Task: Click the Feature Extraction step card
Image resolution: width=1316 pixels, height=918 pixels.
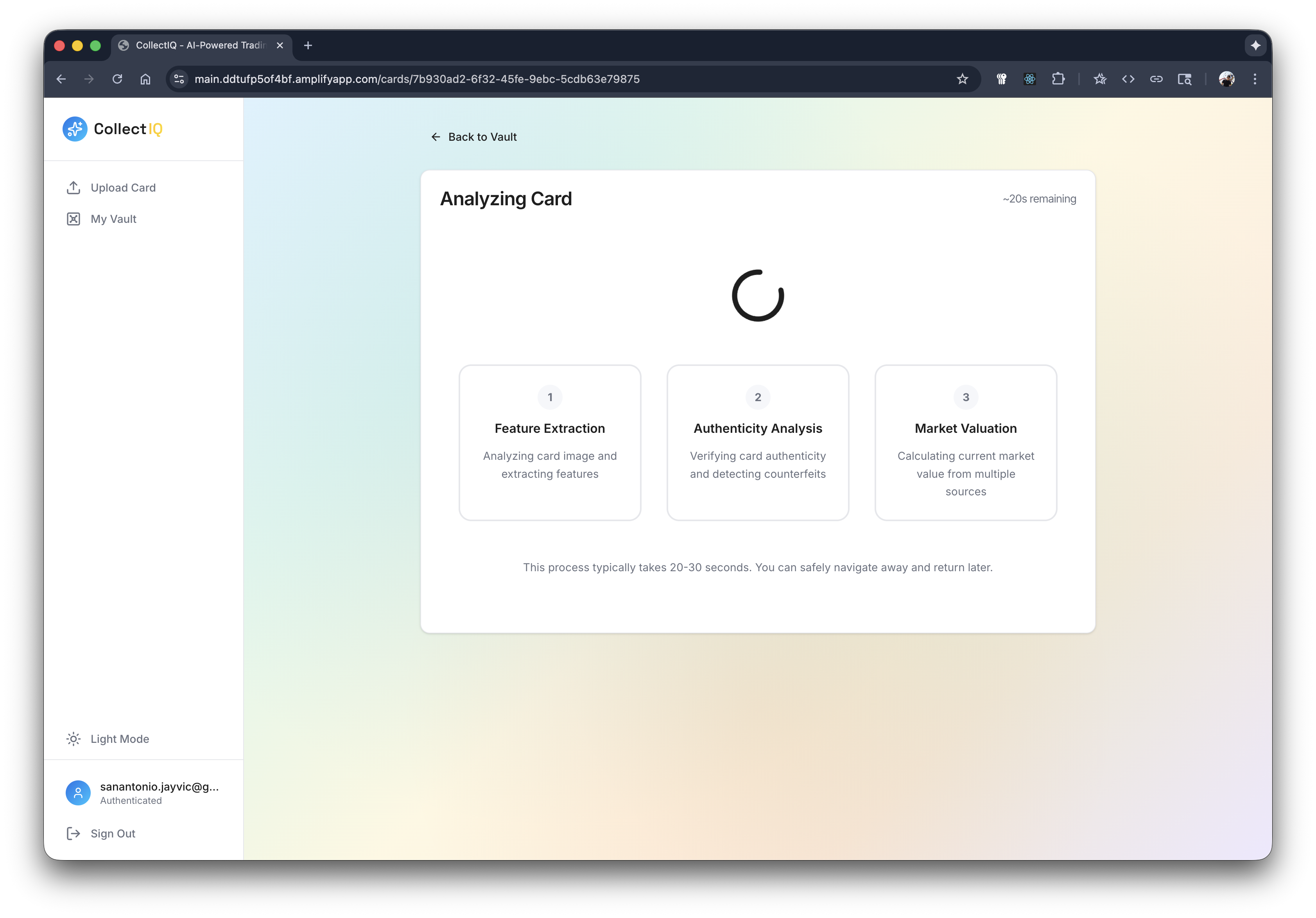Action: pos(550,442)
